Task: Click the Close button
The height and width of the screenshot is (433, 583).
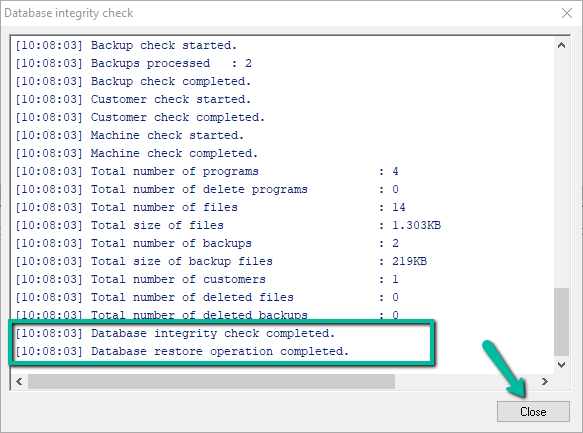Action: tap(533, 411)
